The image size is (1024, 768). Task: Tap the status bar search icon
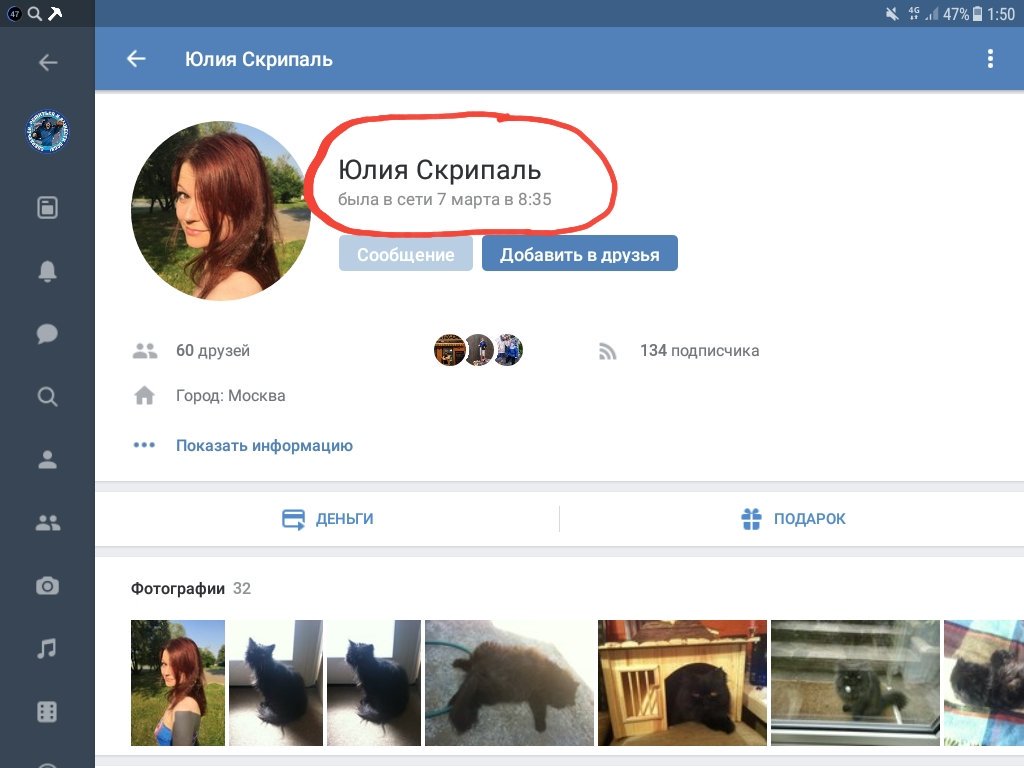tap(35, 13)
